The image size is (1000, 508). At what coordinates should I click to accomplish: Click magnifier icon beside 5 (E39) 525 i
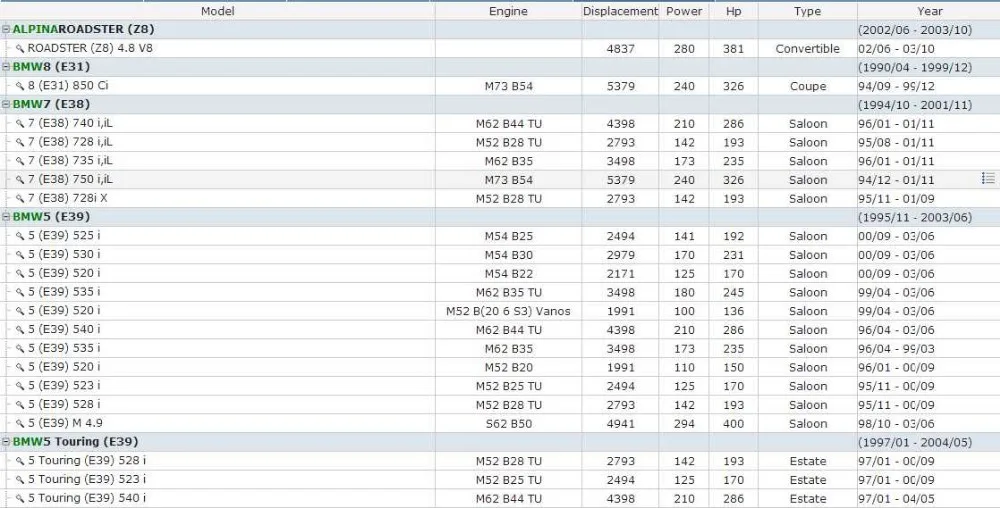(x=20, y=236)
